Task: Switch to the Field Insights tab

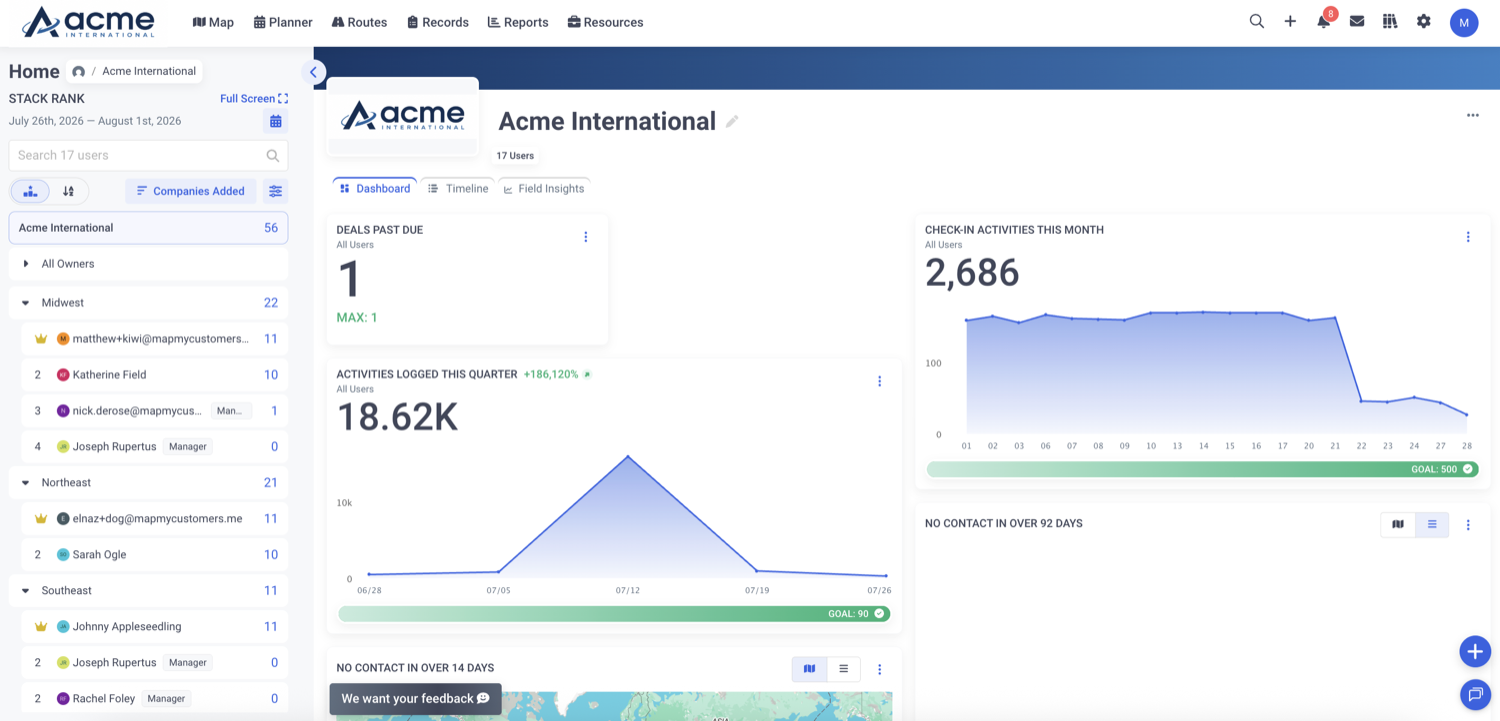Action: coord(544,188)
